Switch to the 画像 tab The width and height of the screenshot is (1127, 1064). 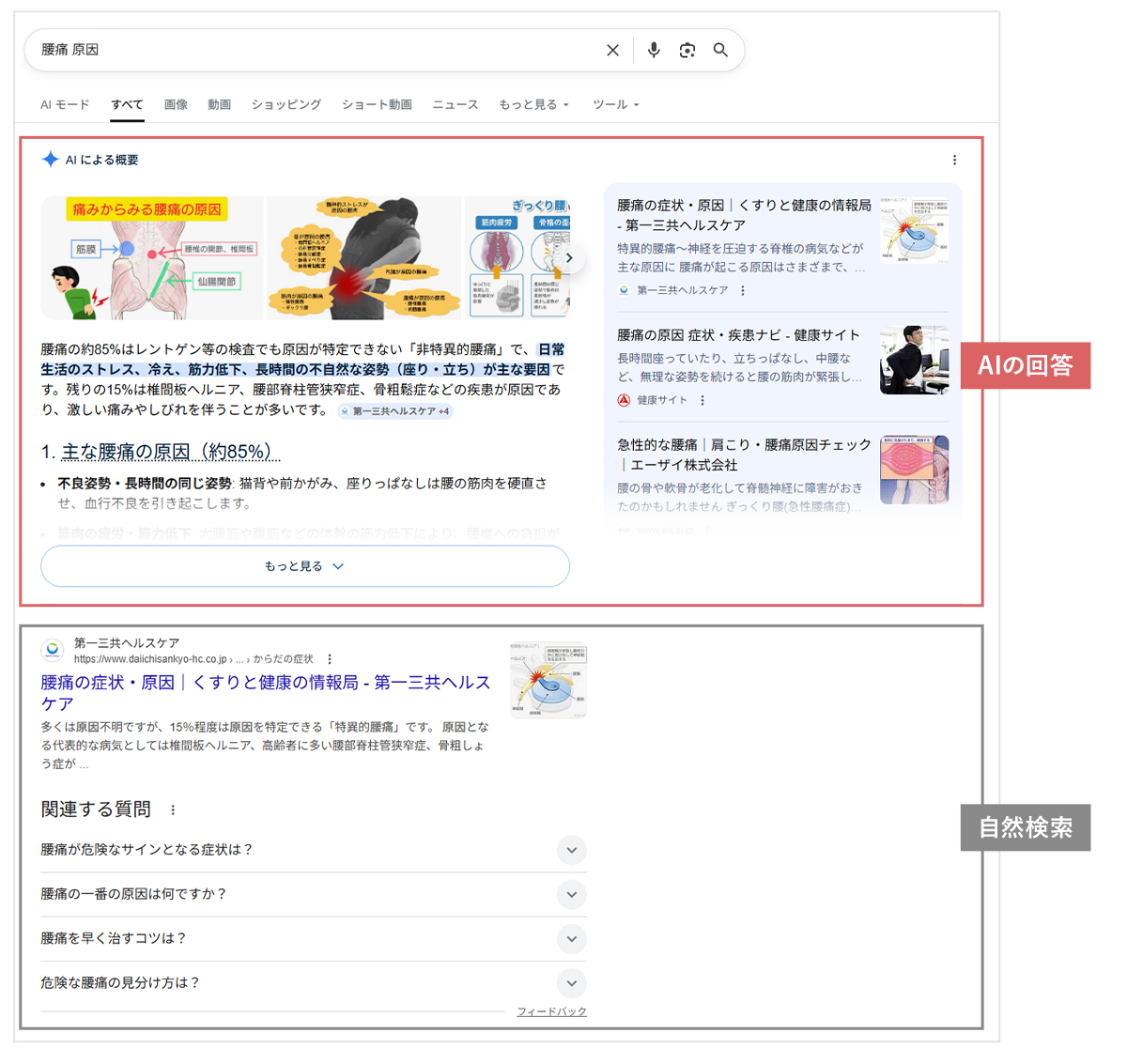click(x=176, y=105)
